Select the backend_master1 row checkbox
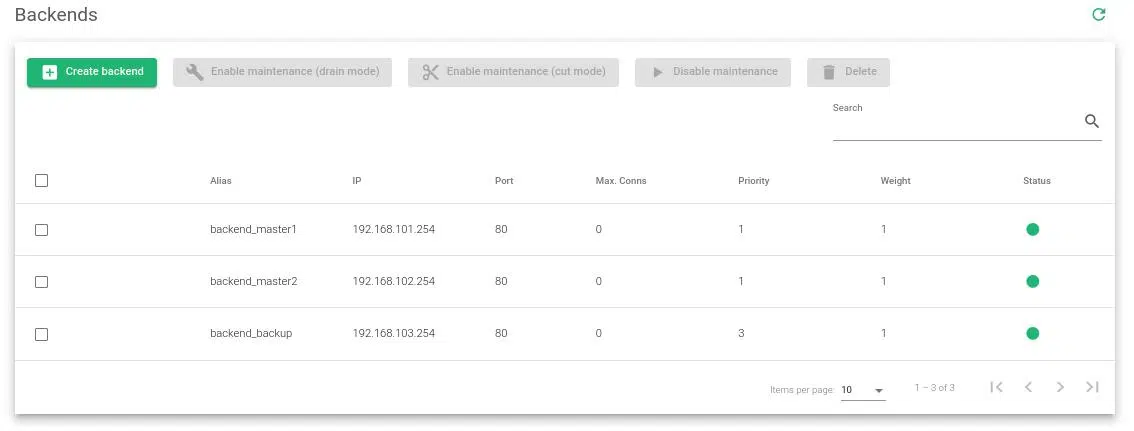This screenshot has width=1134, height=431. [x=42, y=230]
